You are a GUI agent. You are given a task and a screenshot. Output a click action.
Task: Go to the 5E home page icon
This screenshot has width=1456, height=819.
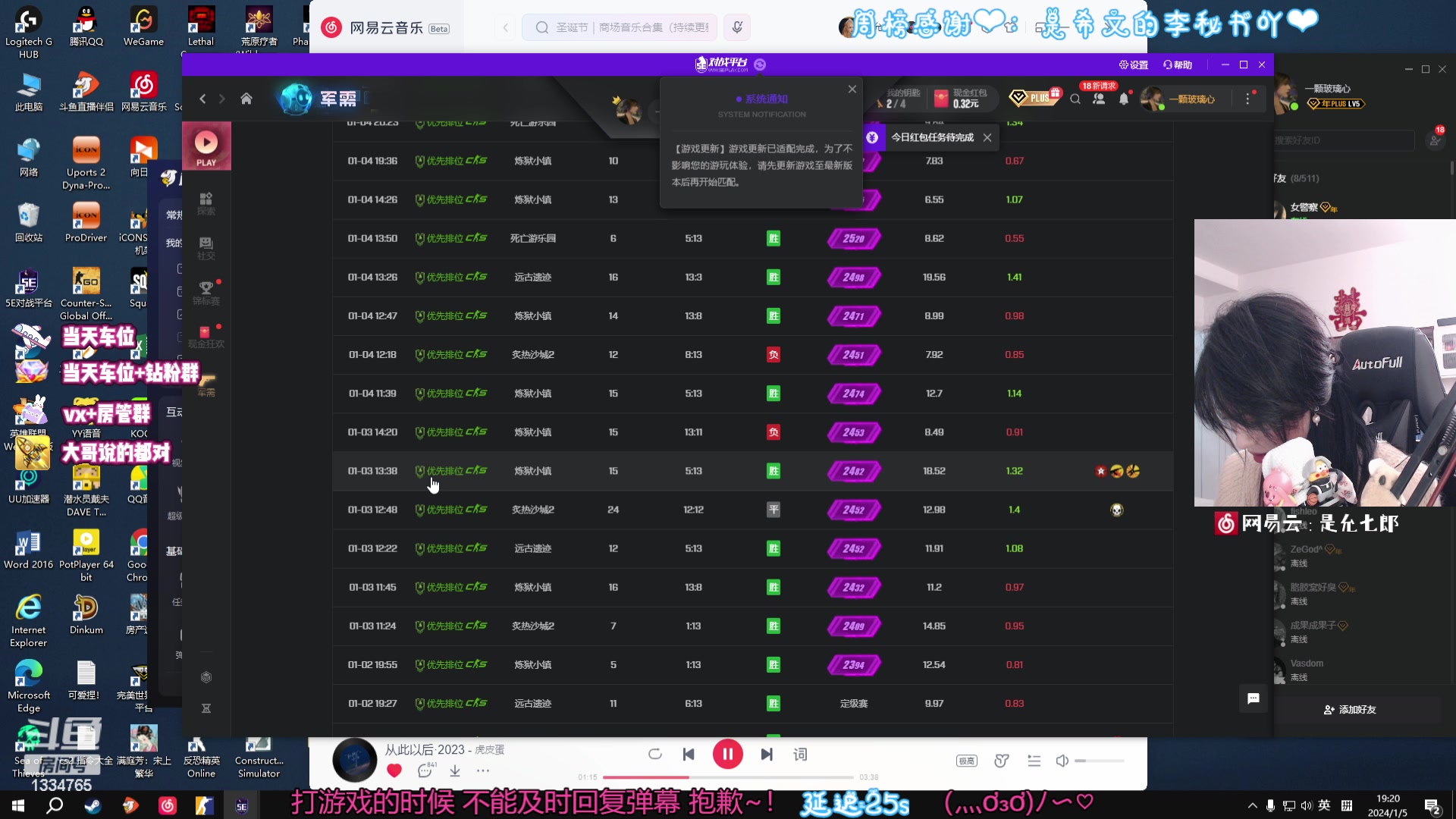[246, 99]
